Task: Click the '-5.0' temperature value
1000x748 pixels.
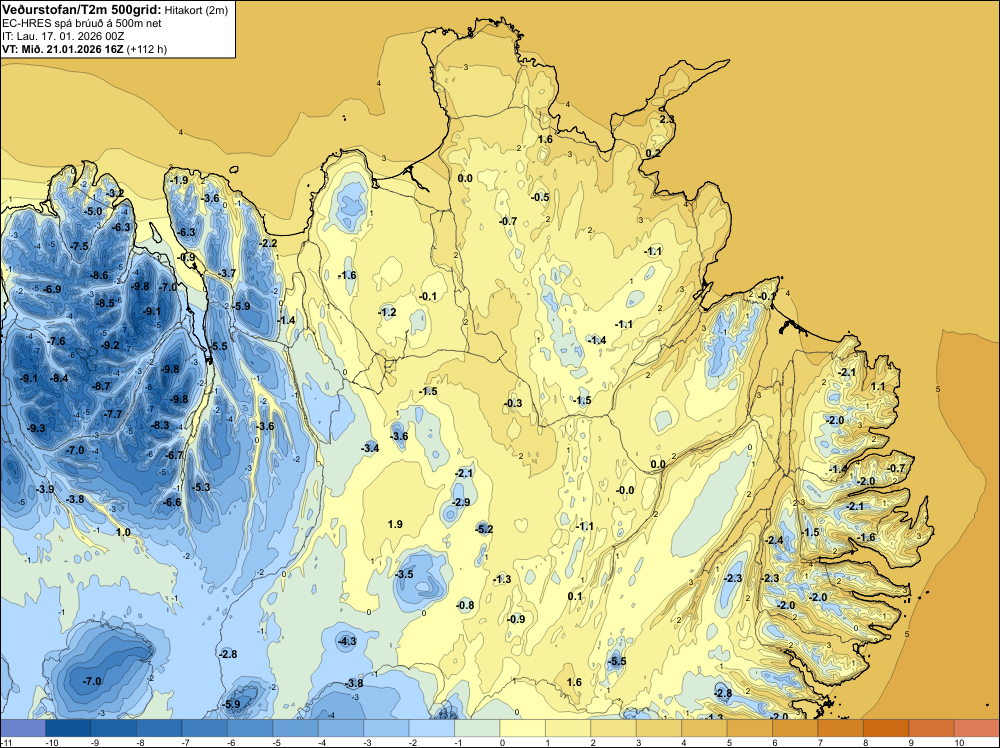Action: click(x=93, y=211)
